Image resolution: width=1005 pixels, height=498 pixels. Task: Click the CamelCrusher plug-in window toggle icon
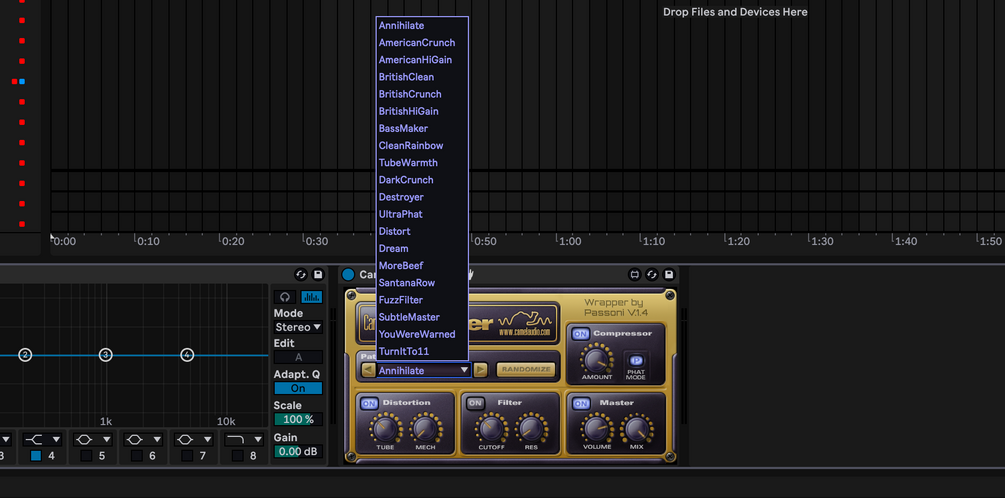[635, 274]
